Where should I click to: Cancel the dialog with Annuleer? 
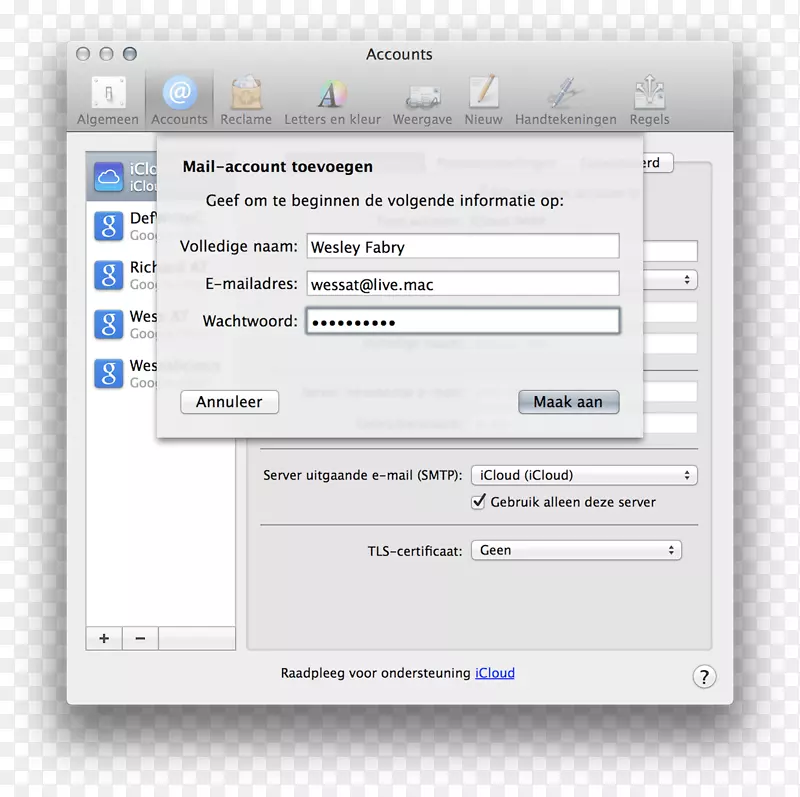229,401
